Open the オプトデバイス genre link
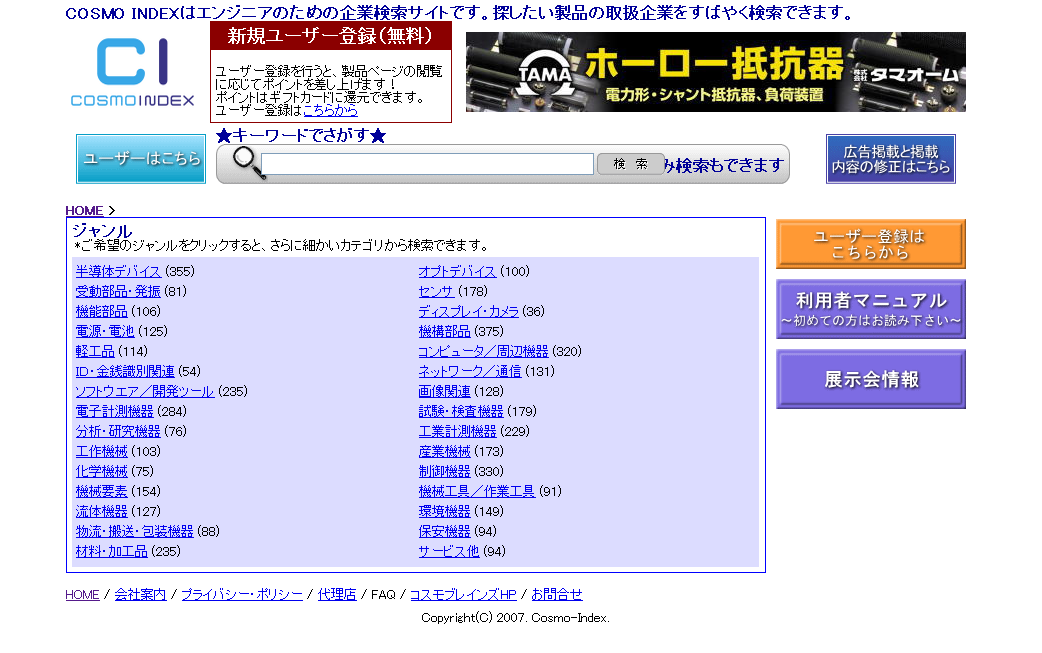This screenshot has height=653, width=1042. tap(457, 272)
